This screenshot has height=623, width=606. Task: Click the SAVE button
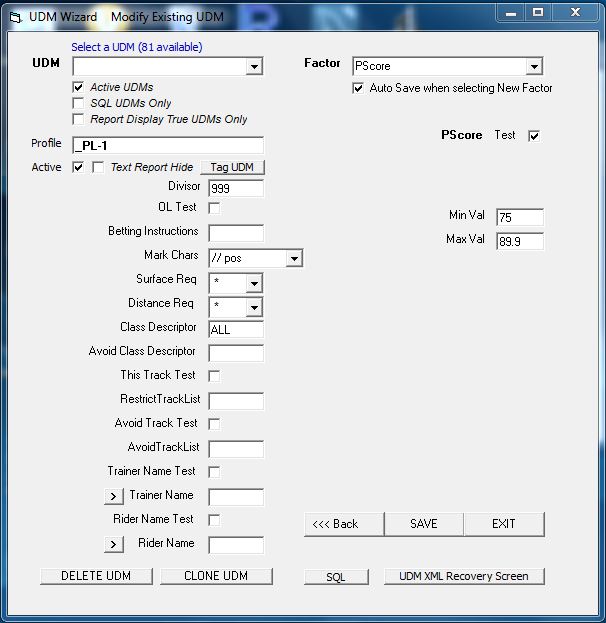pyautogui.click(x=424, y=524)
